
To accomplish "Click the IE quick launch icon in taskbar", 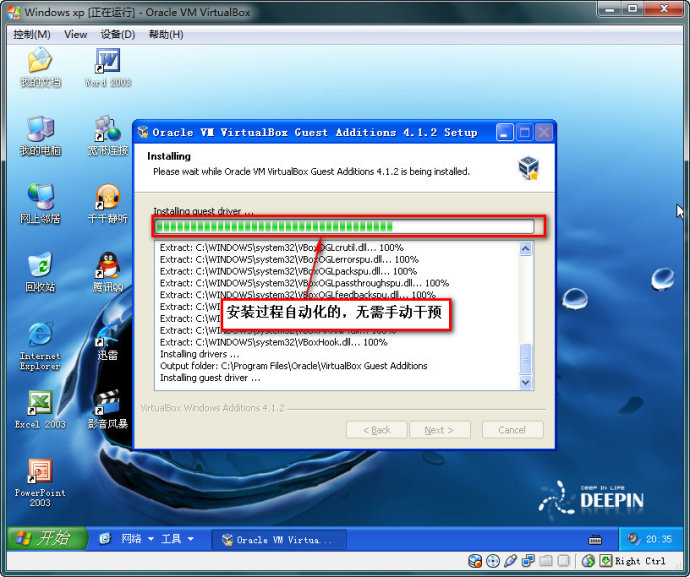I will 105,538.
